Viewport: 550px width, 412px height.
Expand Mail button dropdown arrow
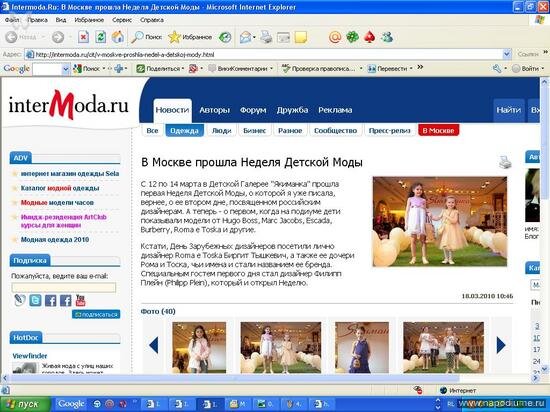point(254,37)
